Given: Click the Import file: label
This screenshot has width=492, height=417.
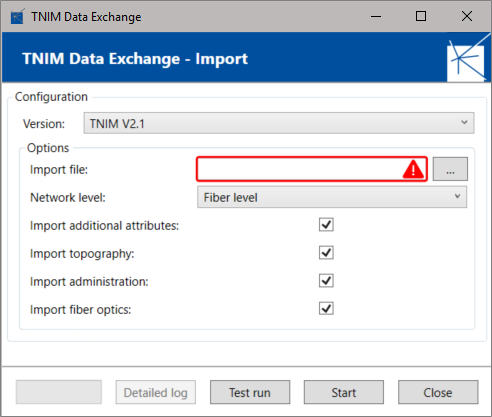Looking at the screenshot, I should [59, 170].
